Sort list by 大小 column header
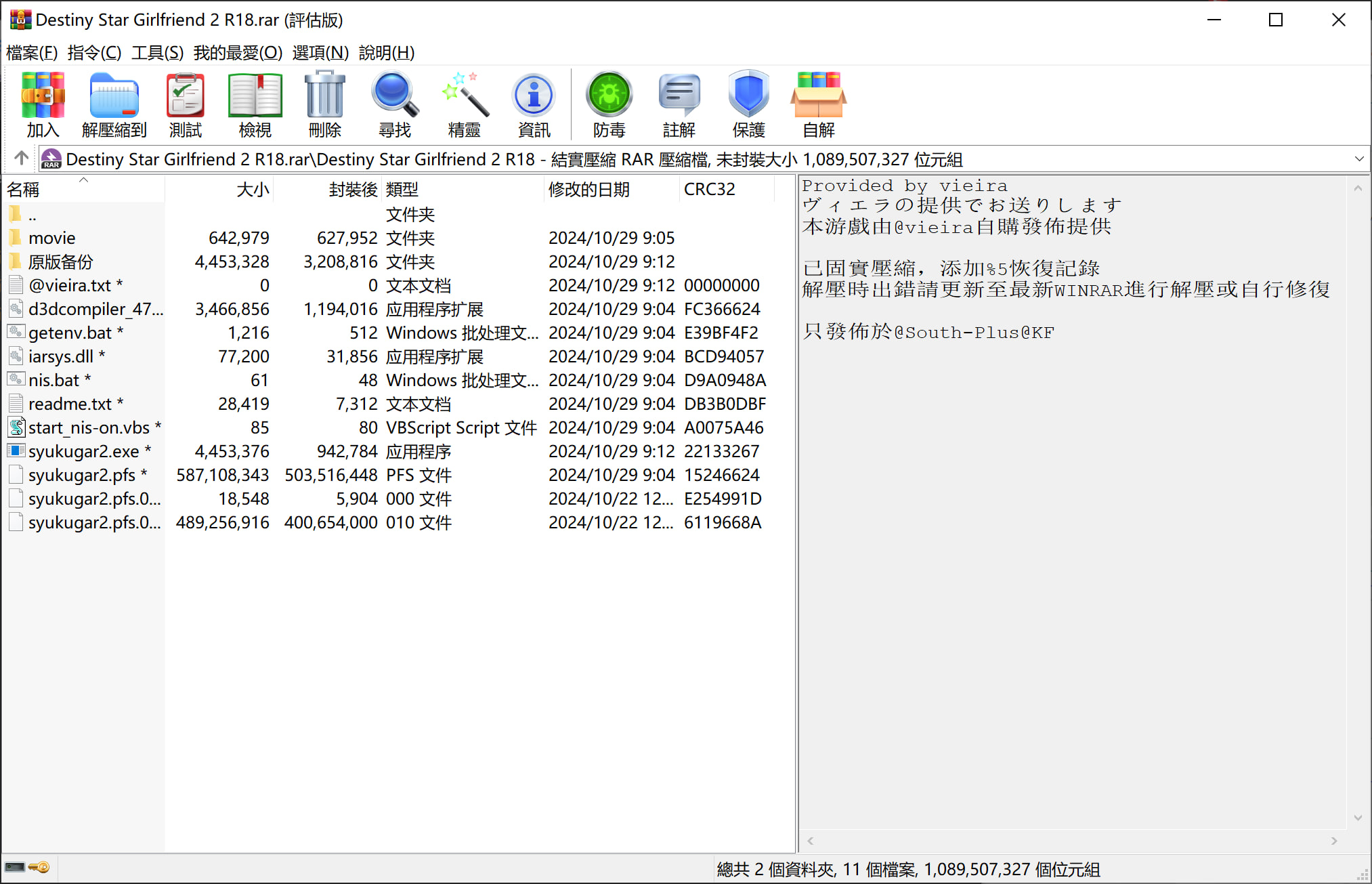 point(253,189)
